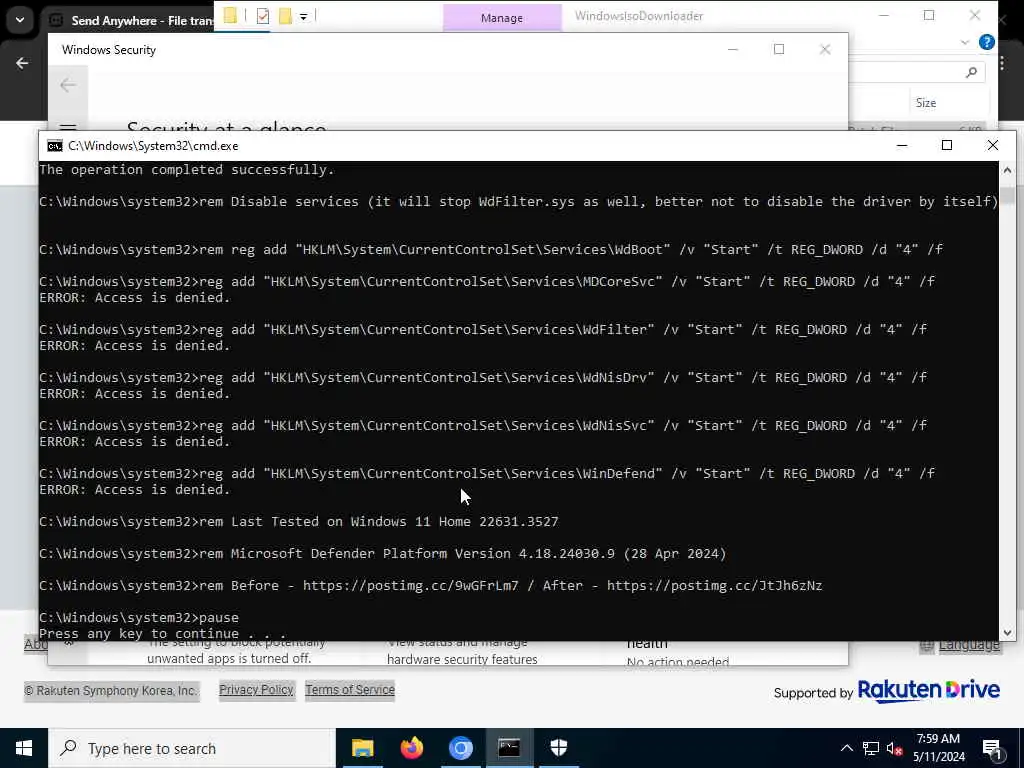1024x768 pixels.
Task: Collapse the Explorer ribbon chevron
Action: (965, 42)
